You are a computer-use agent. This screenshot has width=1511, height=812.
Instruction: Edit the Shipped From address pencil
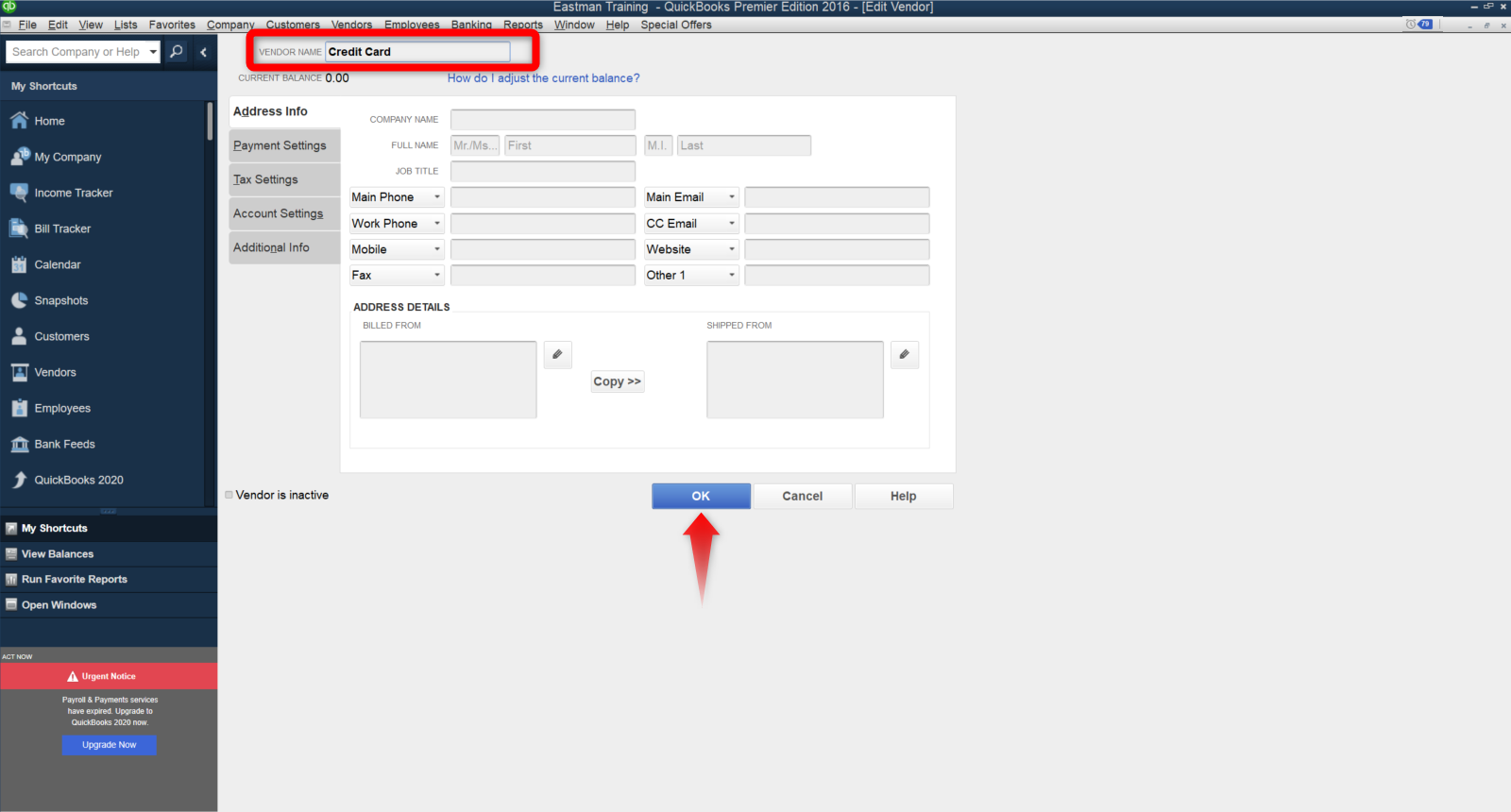point(905,354)
